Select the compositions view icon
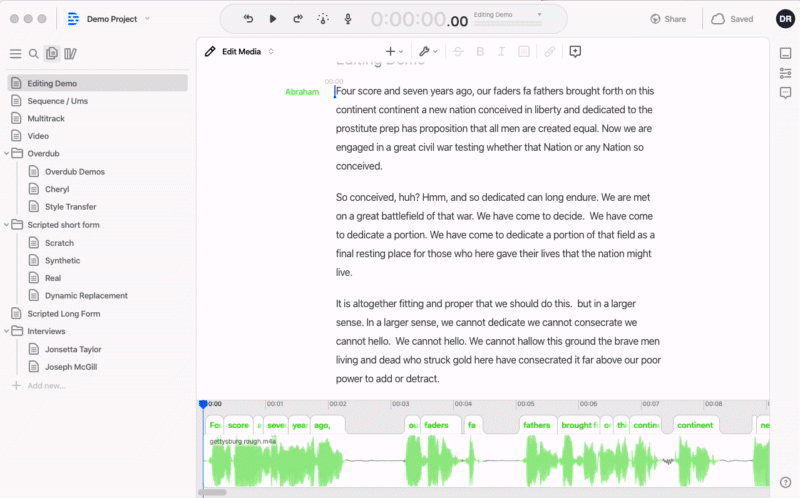800x498 pixels. (52, 53)
